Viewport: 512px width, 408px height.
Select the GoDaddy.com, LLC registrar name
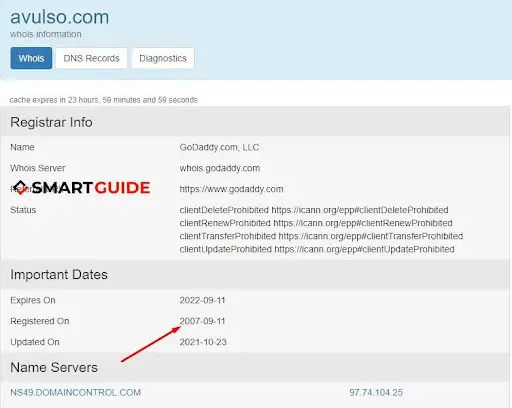(219, 147)
